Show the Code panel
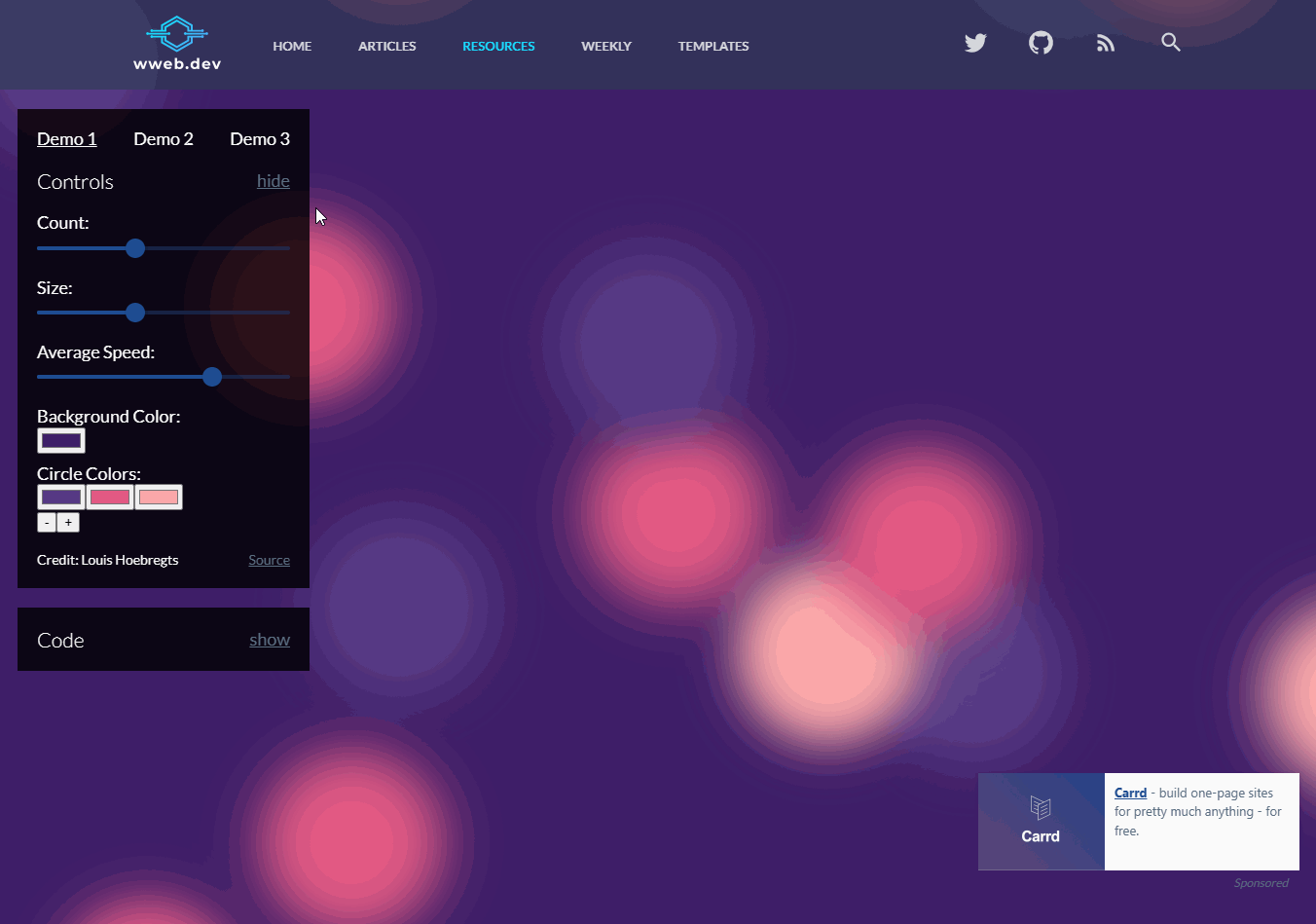The image size is (1316, 924). click(270, 640)
